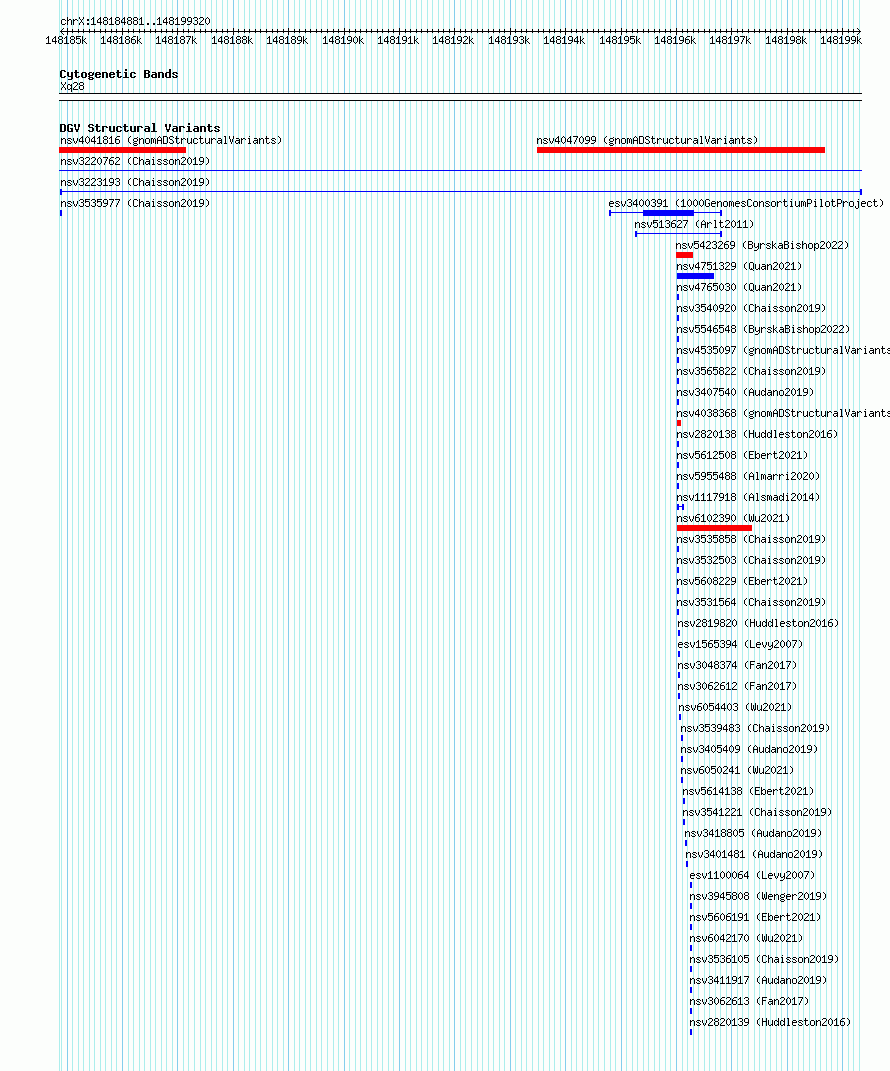The width and height of the screenshot is (890, 1071).
Task: Click the DGV Structural Variants track title
Action: [x=140, y=128]
